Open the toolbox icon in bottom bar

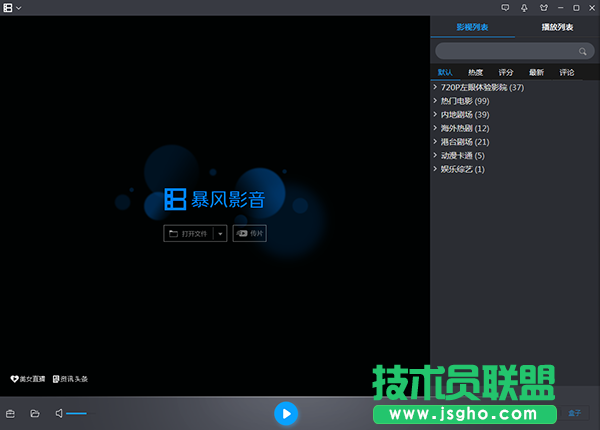point(11,413)
